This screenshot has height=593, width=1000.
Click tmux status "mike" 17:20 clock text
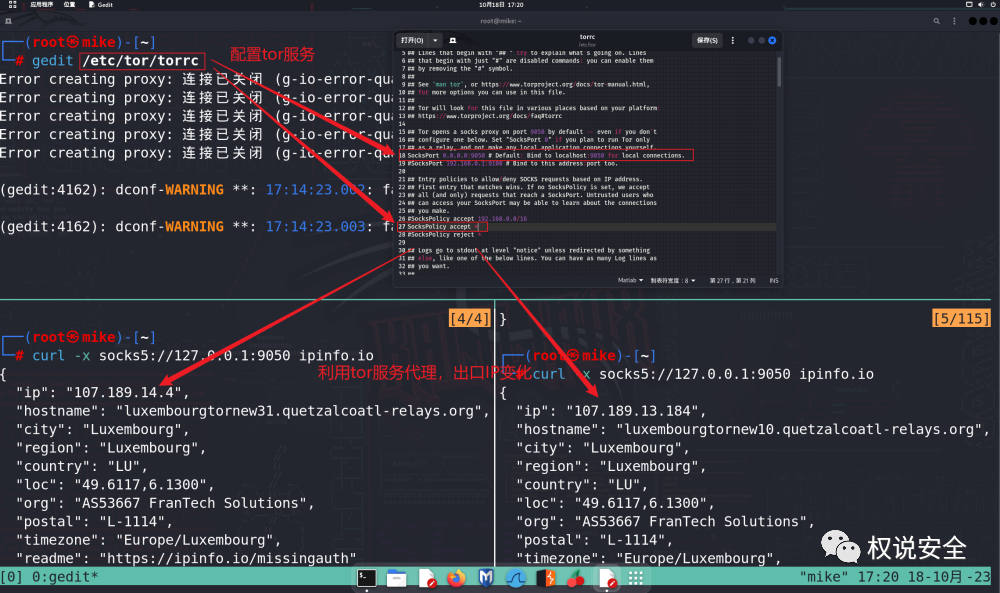895,577
